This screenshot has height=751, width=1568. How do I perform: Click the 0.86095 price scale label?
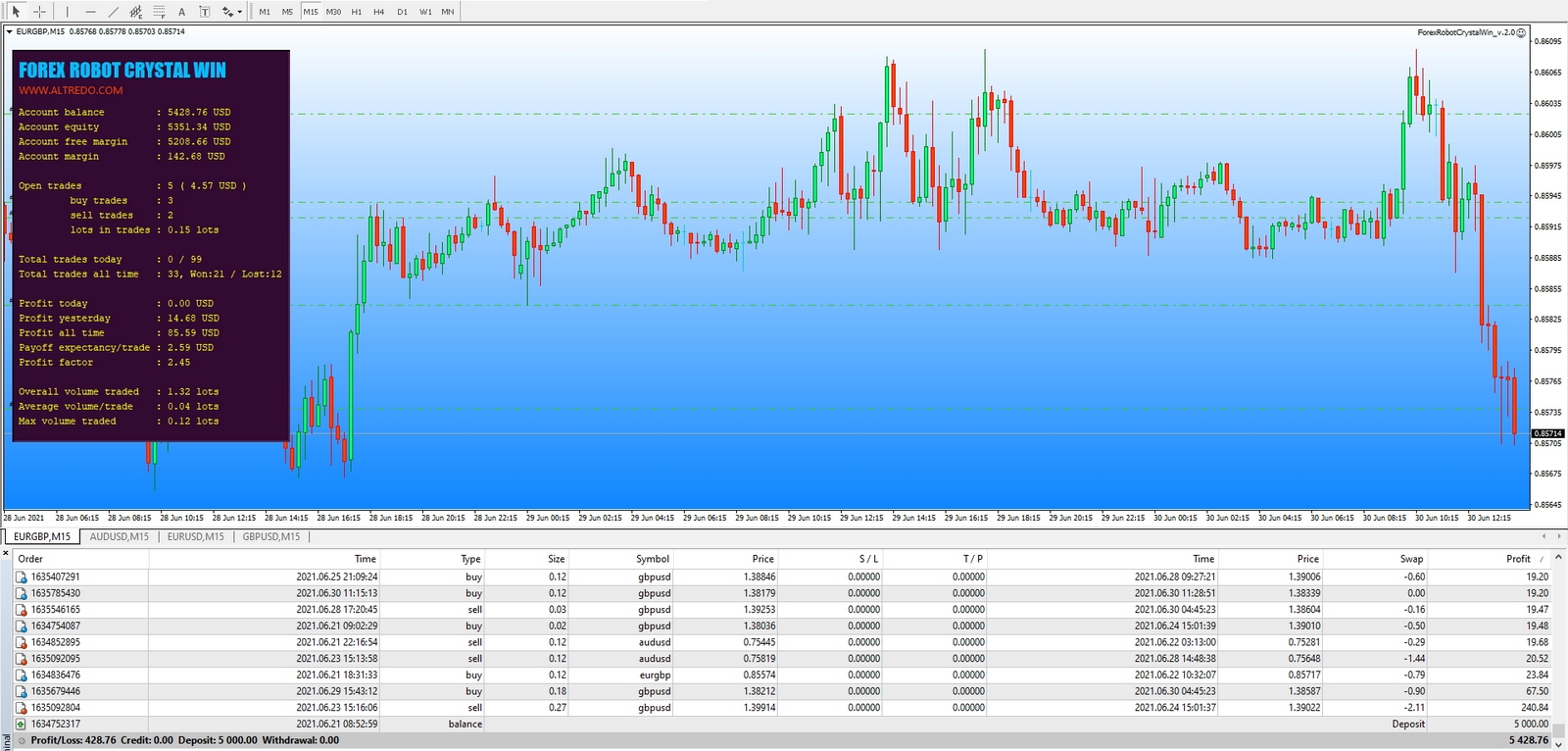(x=1548, y=41)
